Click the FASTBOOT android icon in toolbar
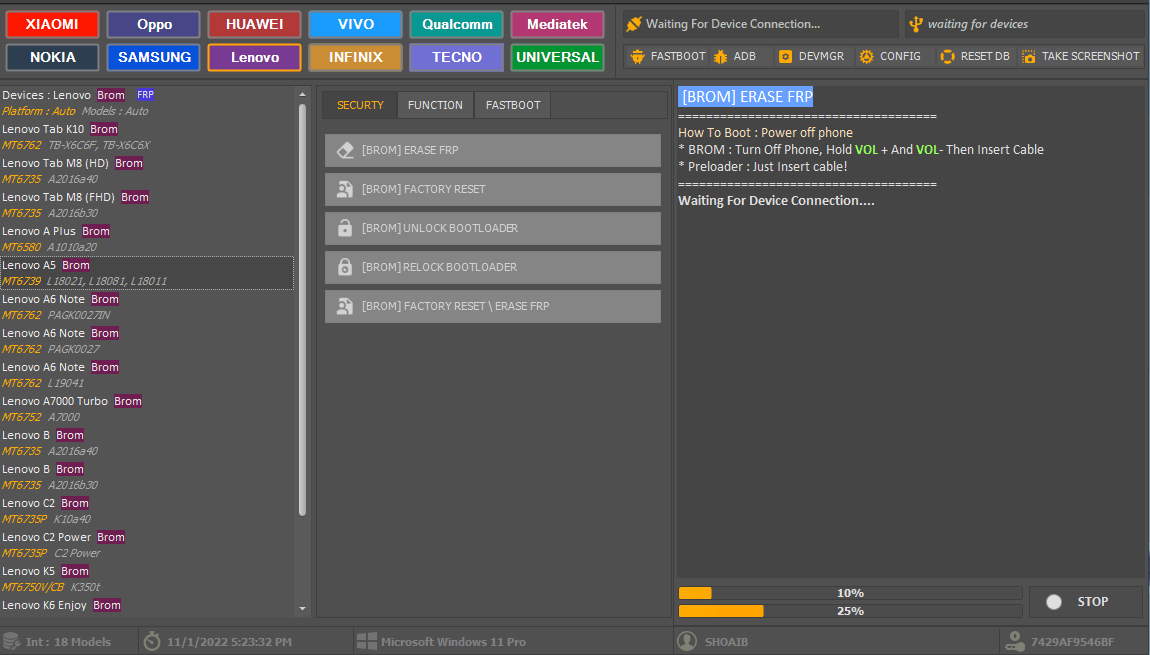Screen dimensions: 1150x655 pos(637,57)
